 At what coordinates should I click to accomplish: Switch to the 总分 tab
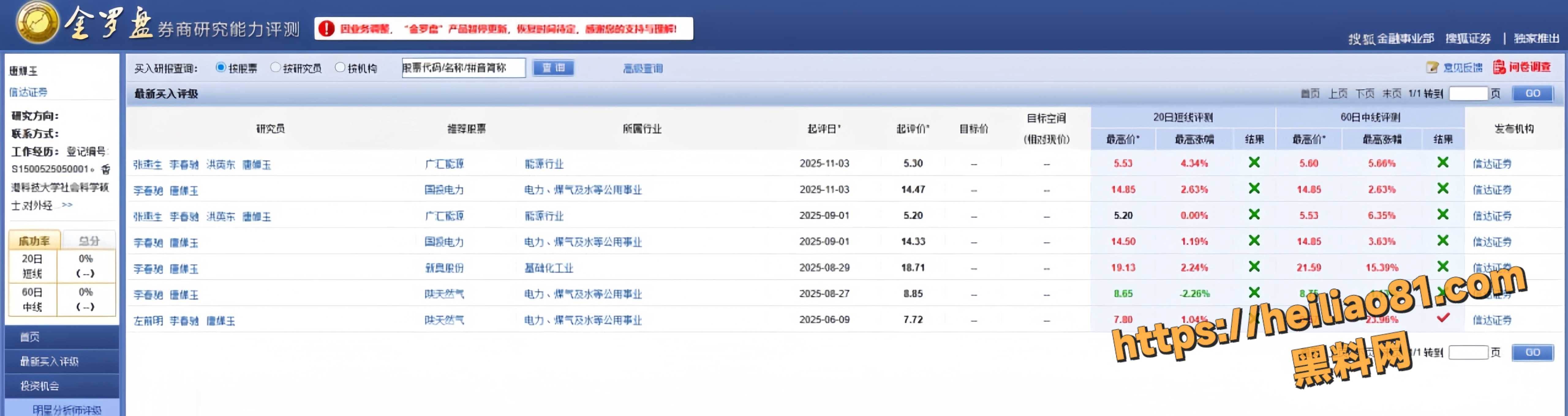coord(89,241)
